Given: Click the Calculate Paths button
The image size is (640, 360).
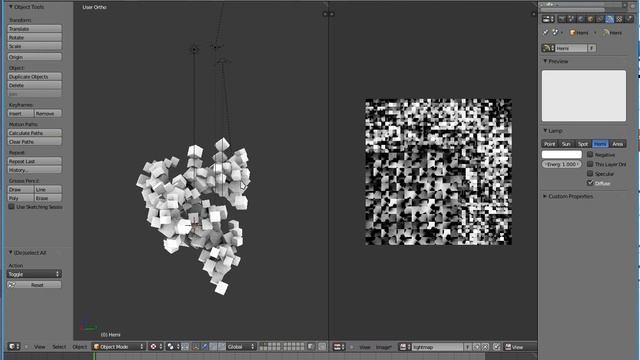Looking at the screenshot, I should (35, 133).
